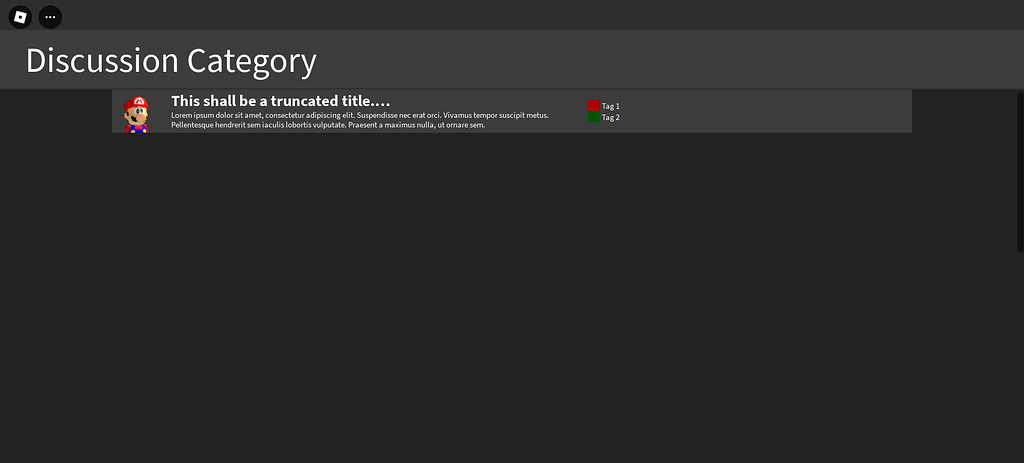The height and width of the screenshot is (463, 1024).
Task: Click the Pellentesque hendrerit description line
Action: 328,125
